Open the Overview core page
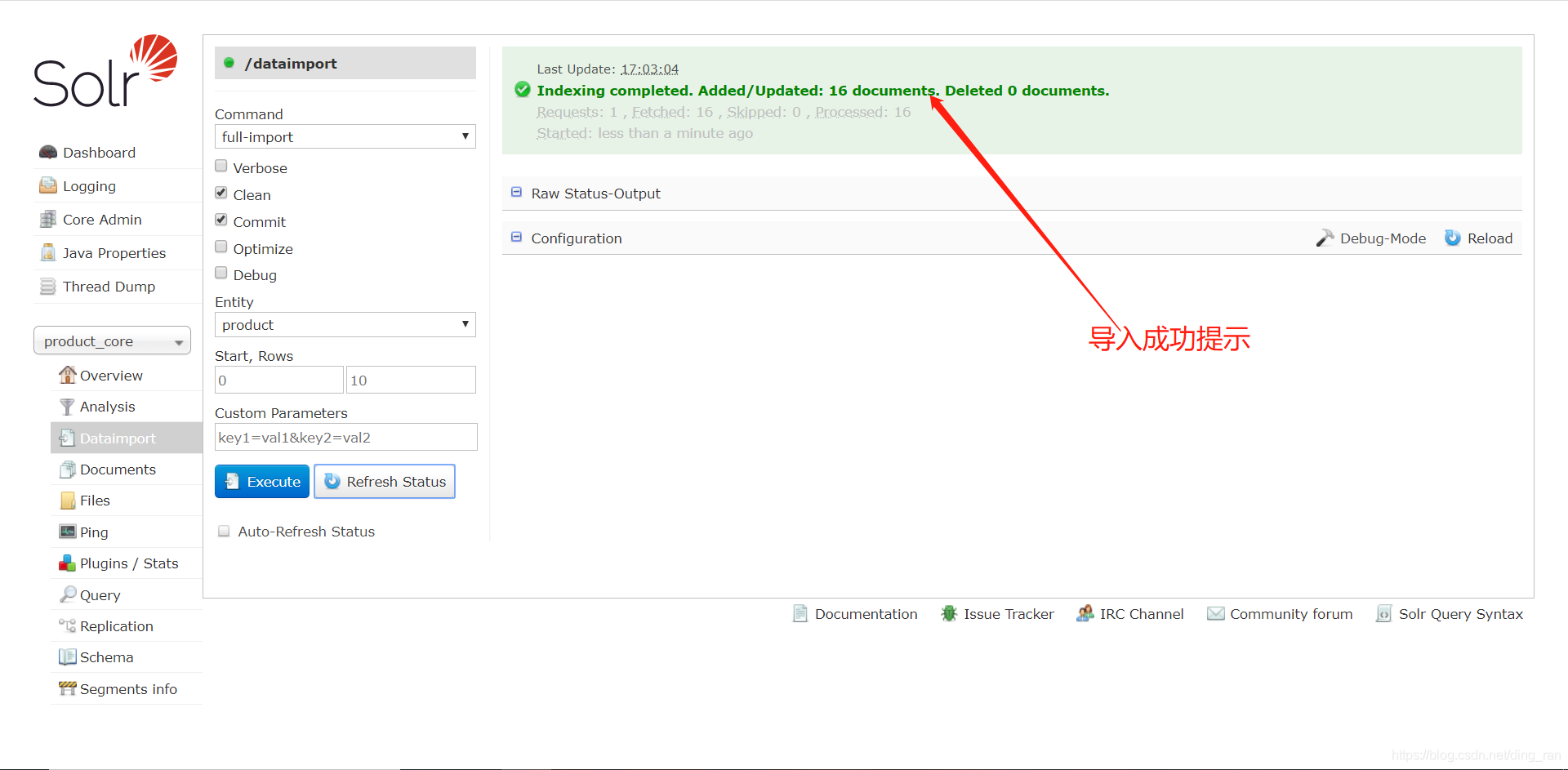Viewport: 1568px width, 770px height. pos(111,376)
